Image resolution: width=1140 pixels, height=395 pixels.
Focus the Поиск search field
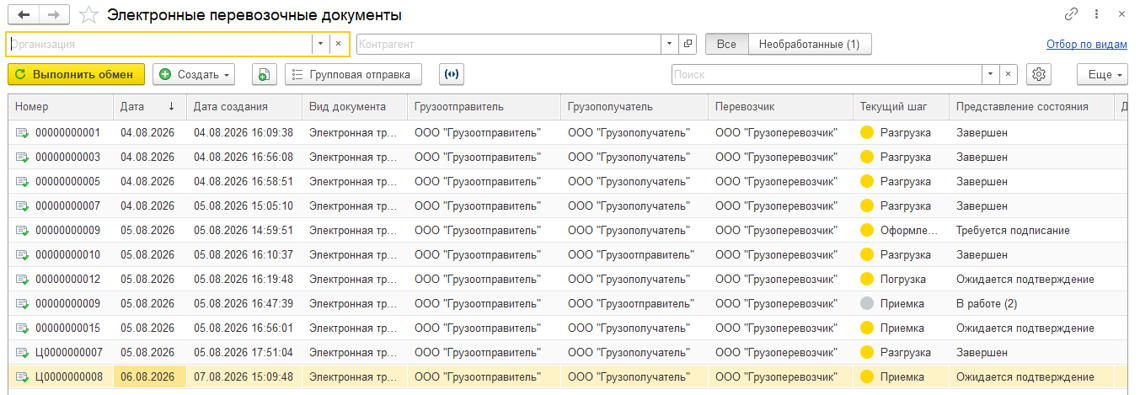tap(826, 74)
